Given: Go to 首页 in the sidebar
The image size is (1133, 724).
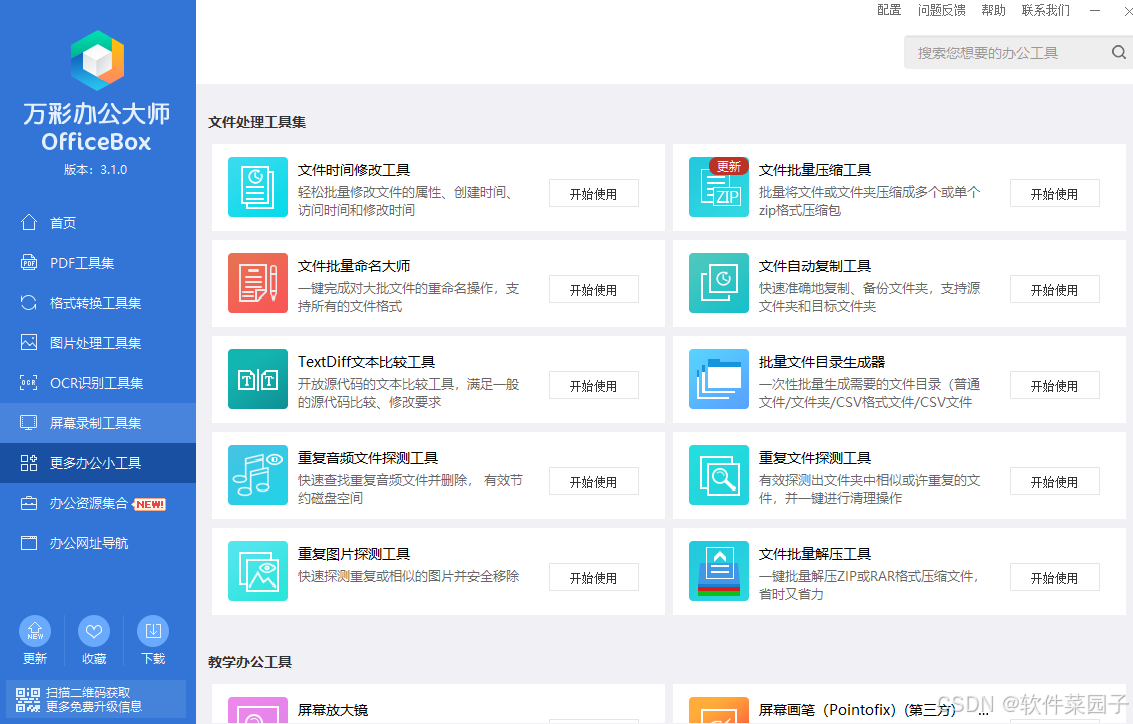Looking at the screenshot, I should [x=98, y=223].
